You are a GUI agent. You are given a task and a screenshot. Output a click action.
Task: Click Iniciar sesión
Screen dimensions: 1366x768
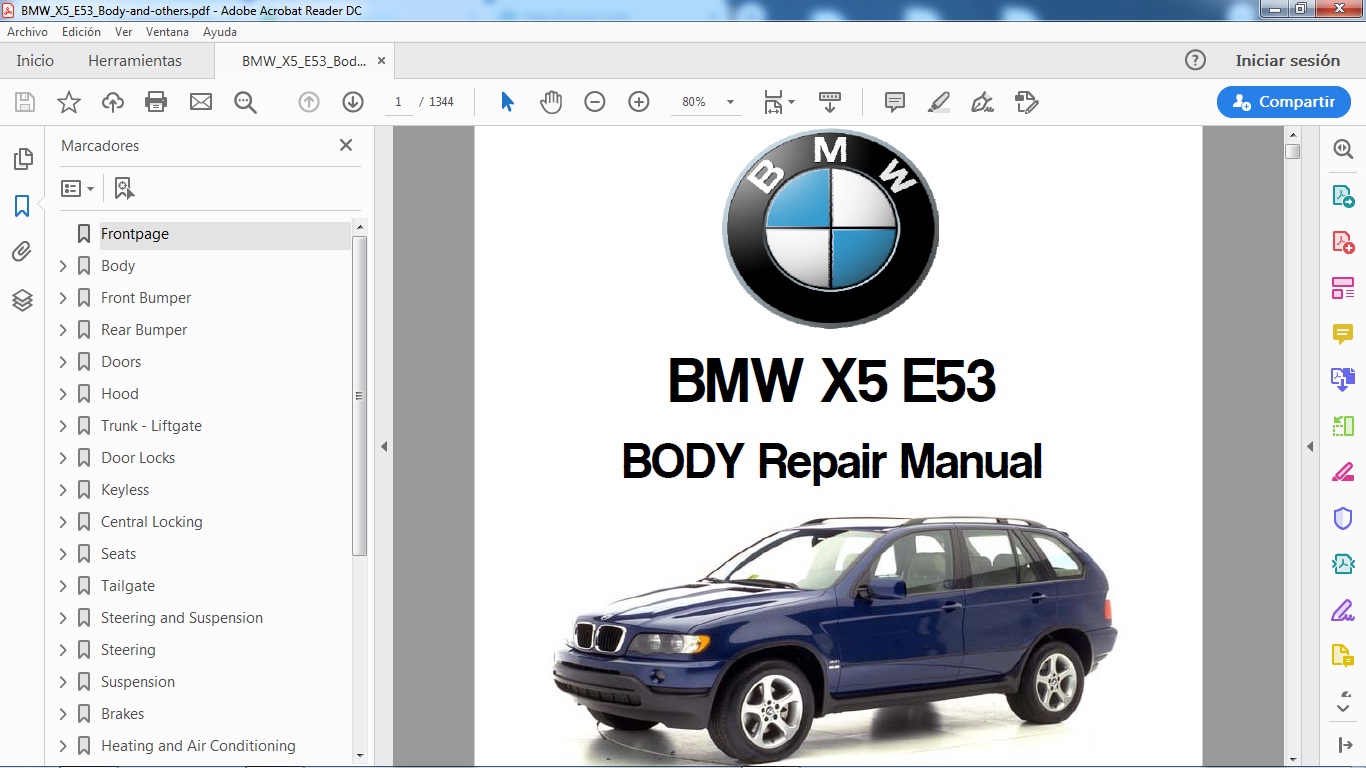[x=1287, y=60]
